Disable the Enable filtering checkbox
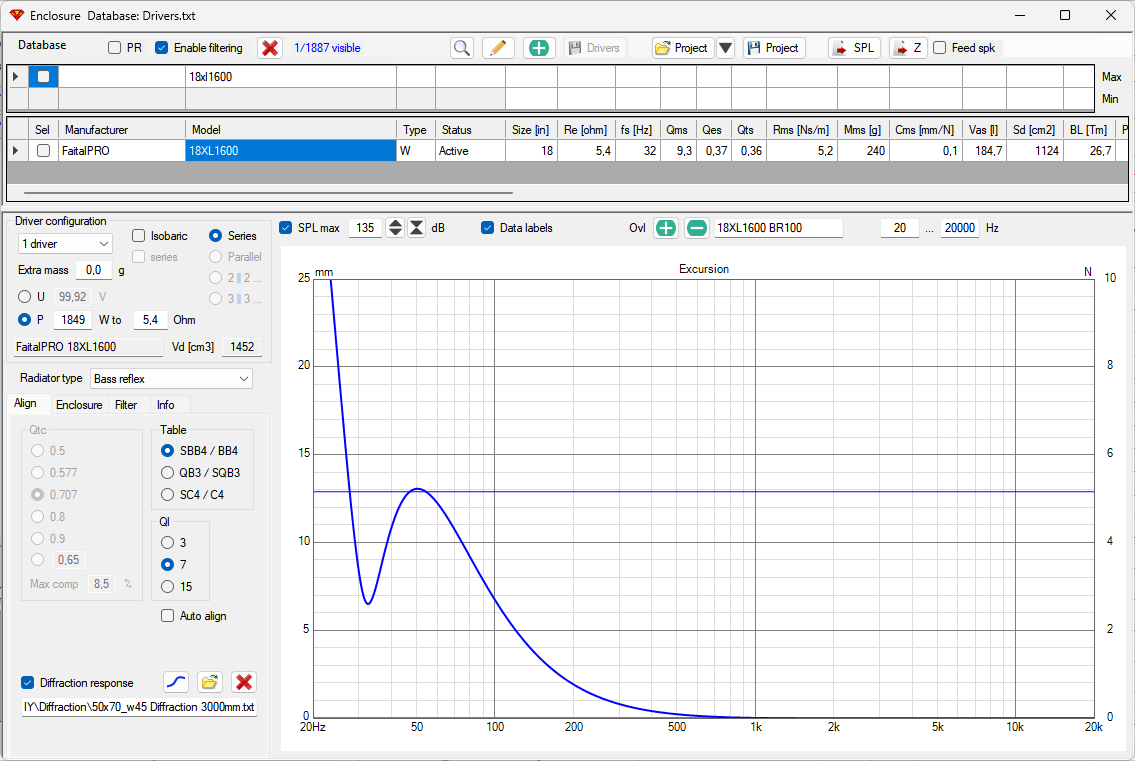The image size is (1135, 761). tap(161, 48)
